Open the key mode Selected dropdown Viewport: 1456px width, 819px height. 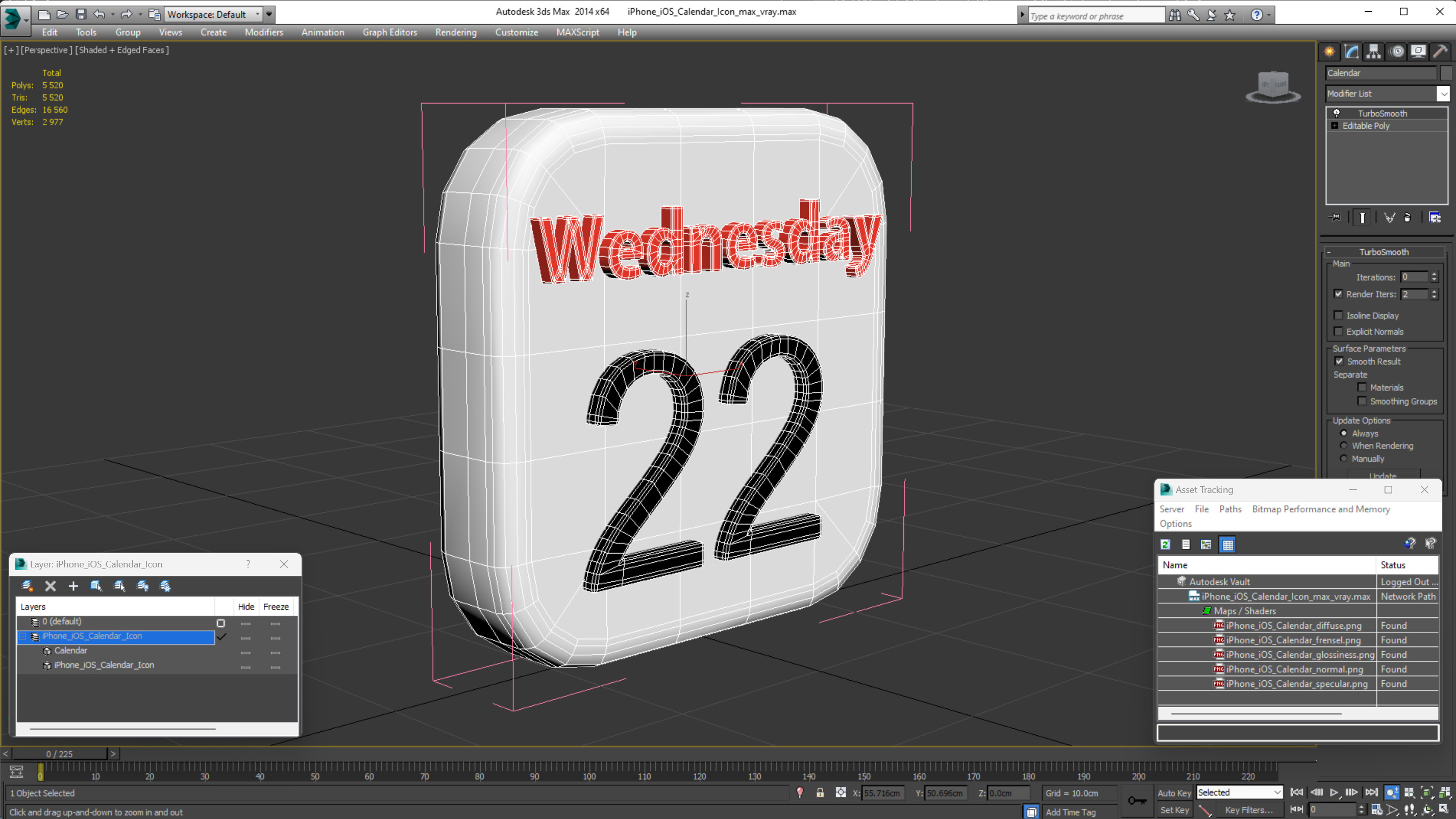(x=1240, y=792)
